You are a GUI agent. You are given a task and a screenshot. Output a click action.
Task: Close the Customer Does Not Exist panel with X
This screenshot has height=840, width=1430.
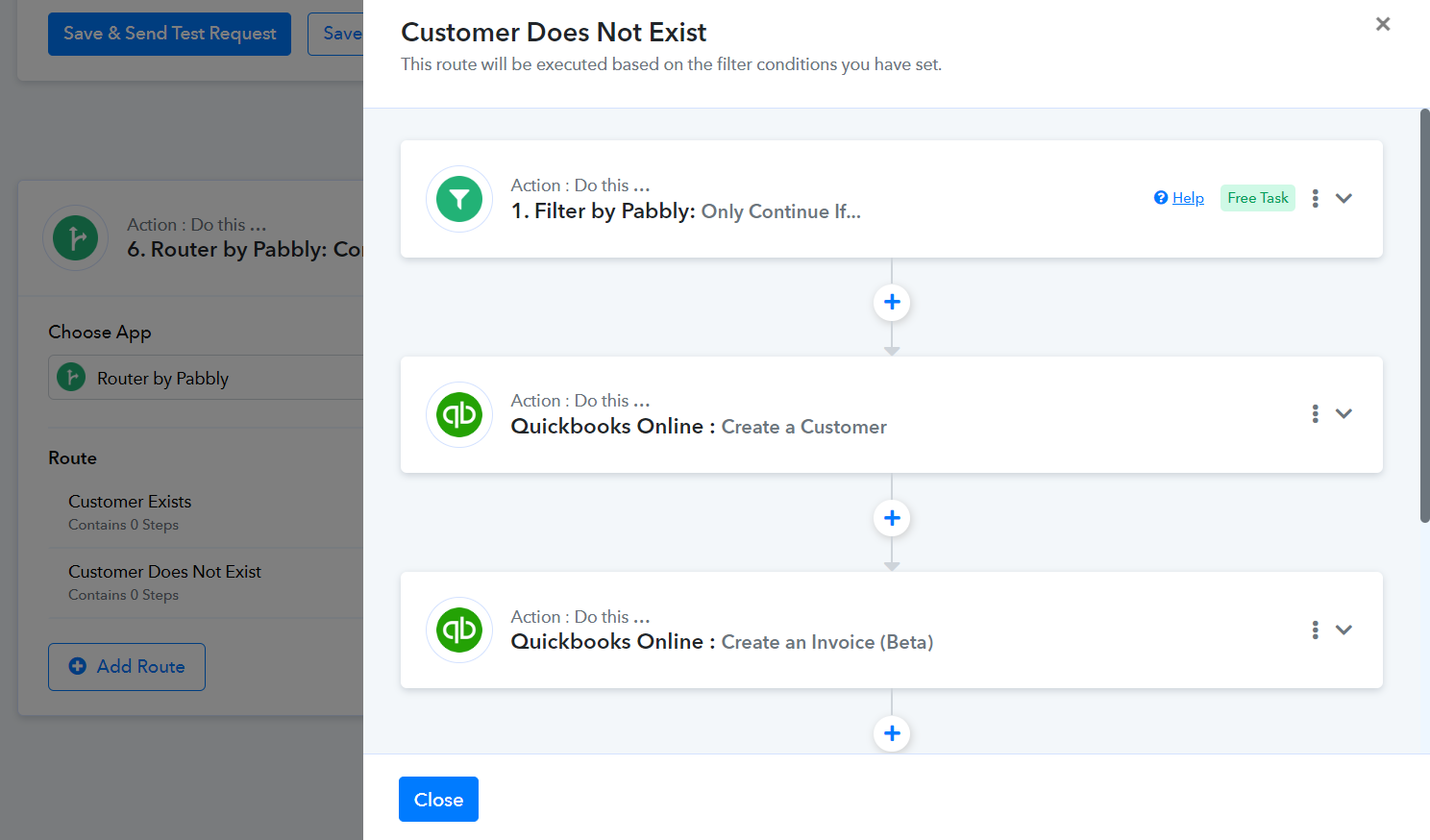(1383, 24)
